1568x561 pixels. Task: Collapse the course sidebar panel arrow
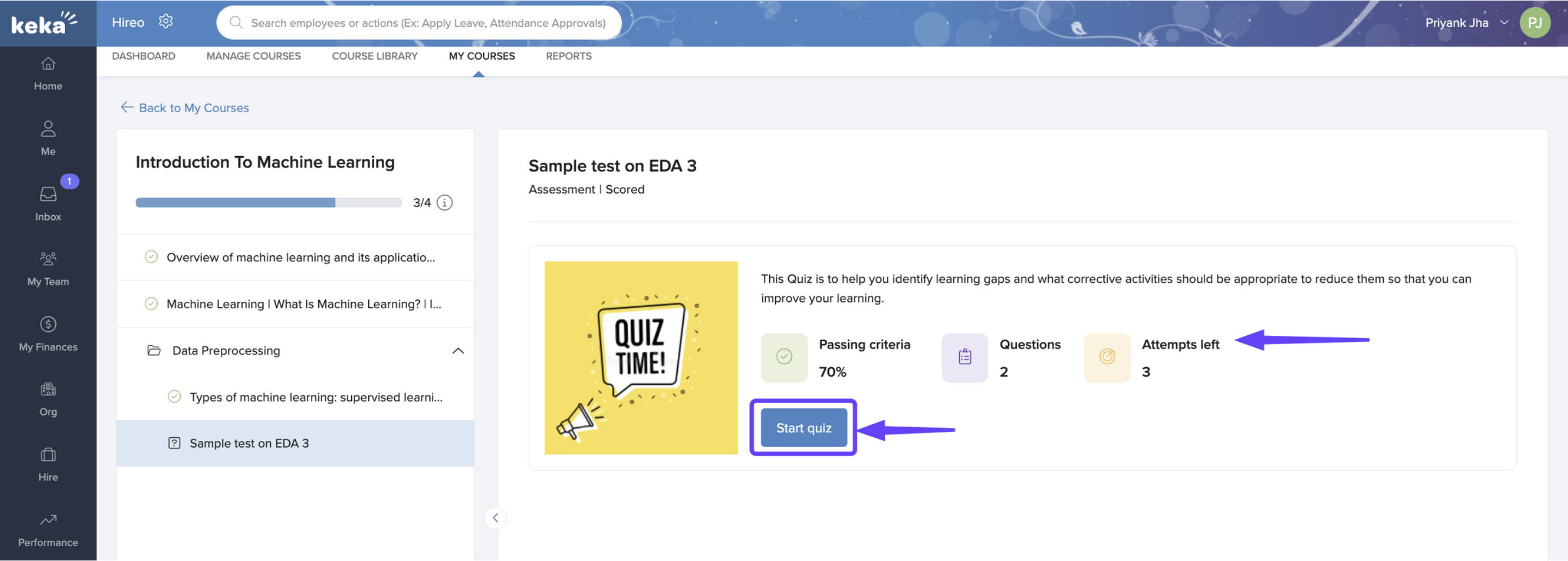(495, 518)
